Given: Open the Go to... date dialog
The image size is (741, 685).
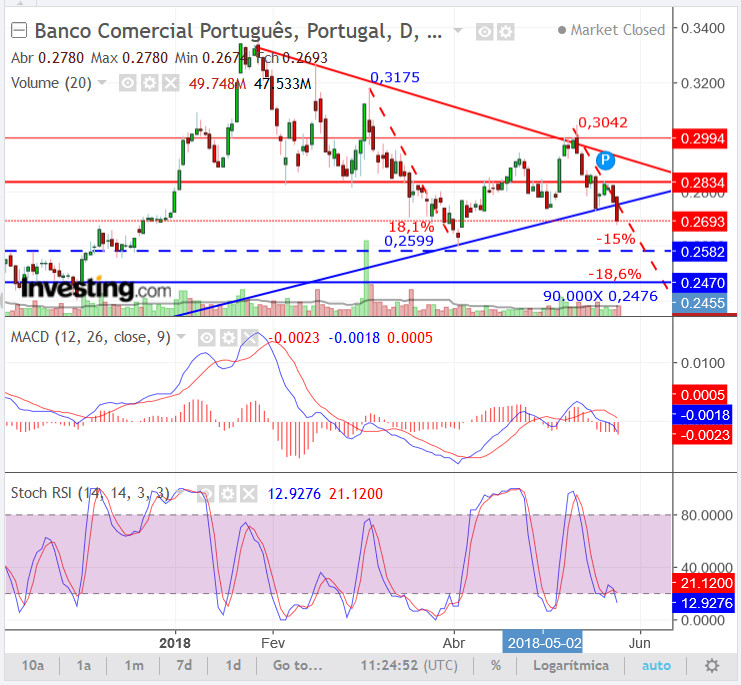Looking at the screenshot, I should coord(297,666).
